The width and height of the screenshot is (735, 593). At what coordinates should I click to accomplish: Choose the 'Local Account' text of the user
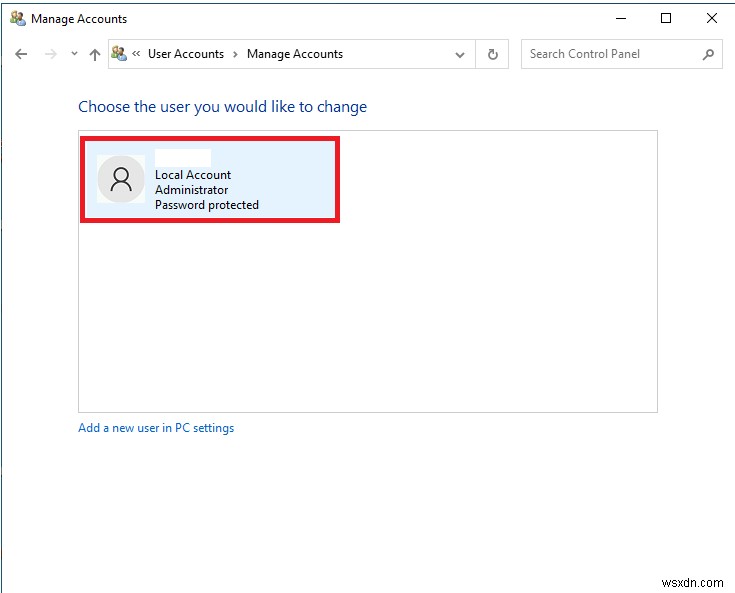pos(193,175)
